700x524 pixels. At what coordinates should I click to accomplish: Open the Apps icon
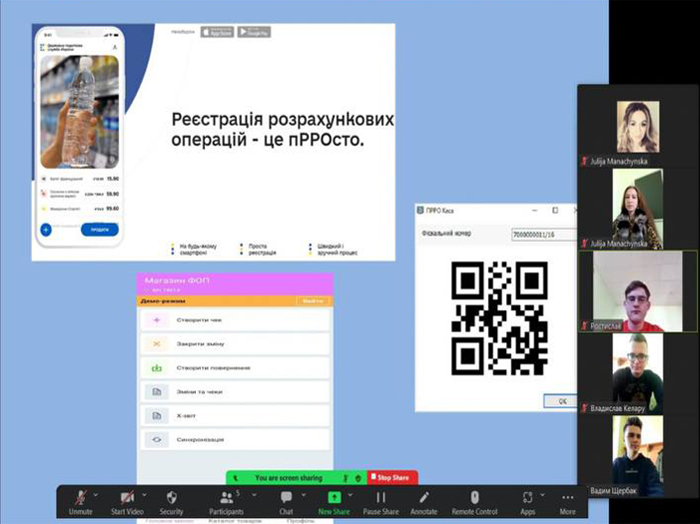(x=528, y=503)
